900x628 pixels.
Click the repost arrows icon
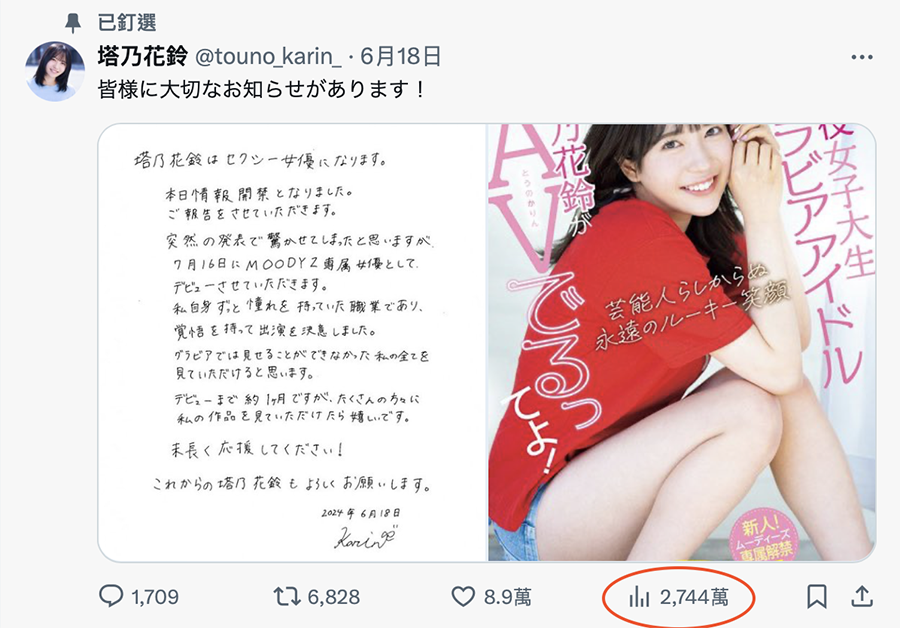tap(287, 596)
